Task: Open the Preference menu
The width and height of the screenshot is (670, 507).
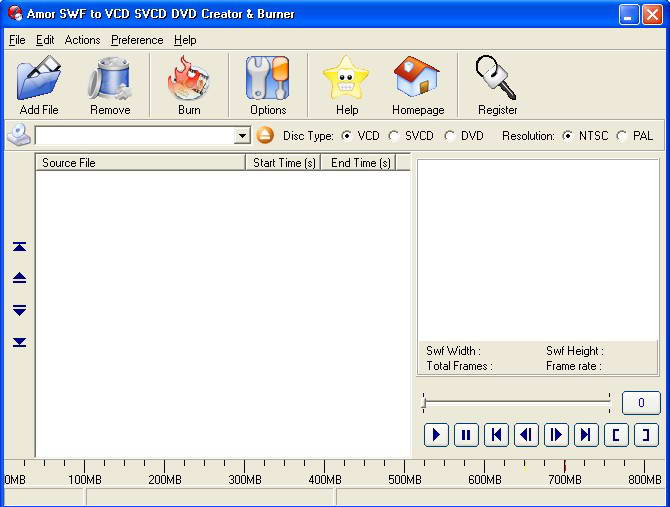Action: coord(137,40)
